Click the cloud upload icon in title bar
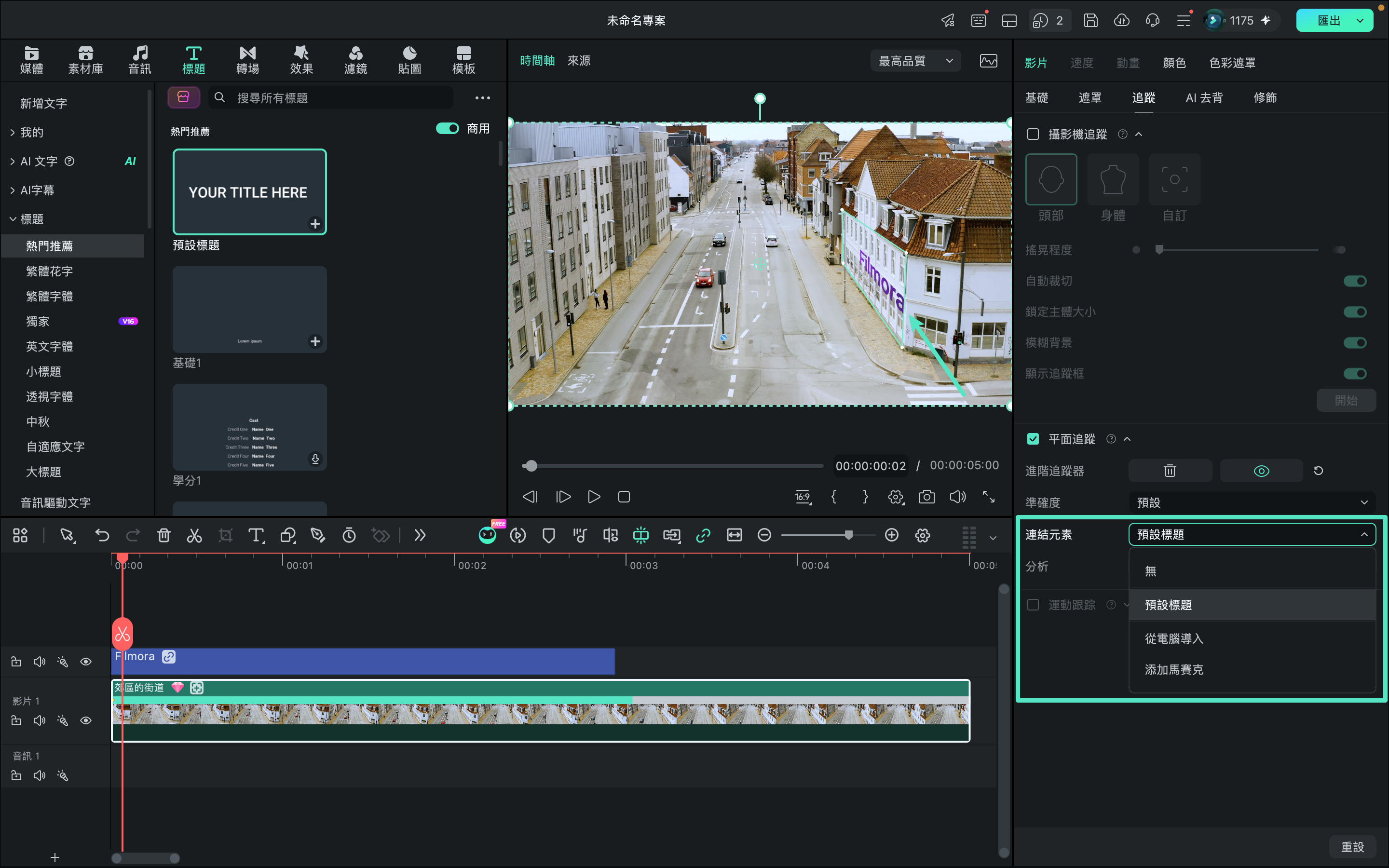The image size is (1389, 868). pos(1121,21)
